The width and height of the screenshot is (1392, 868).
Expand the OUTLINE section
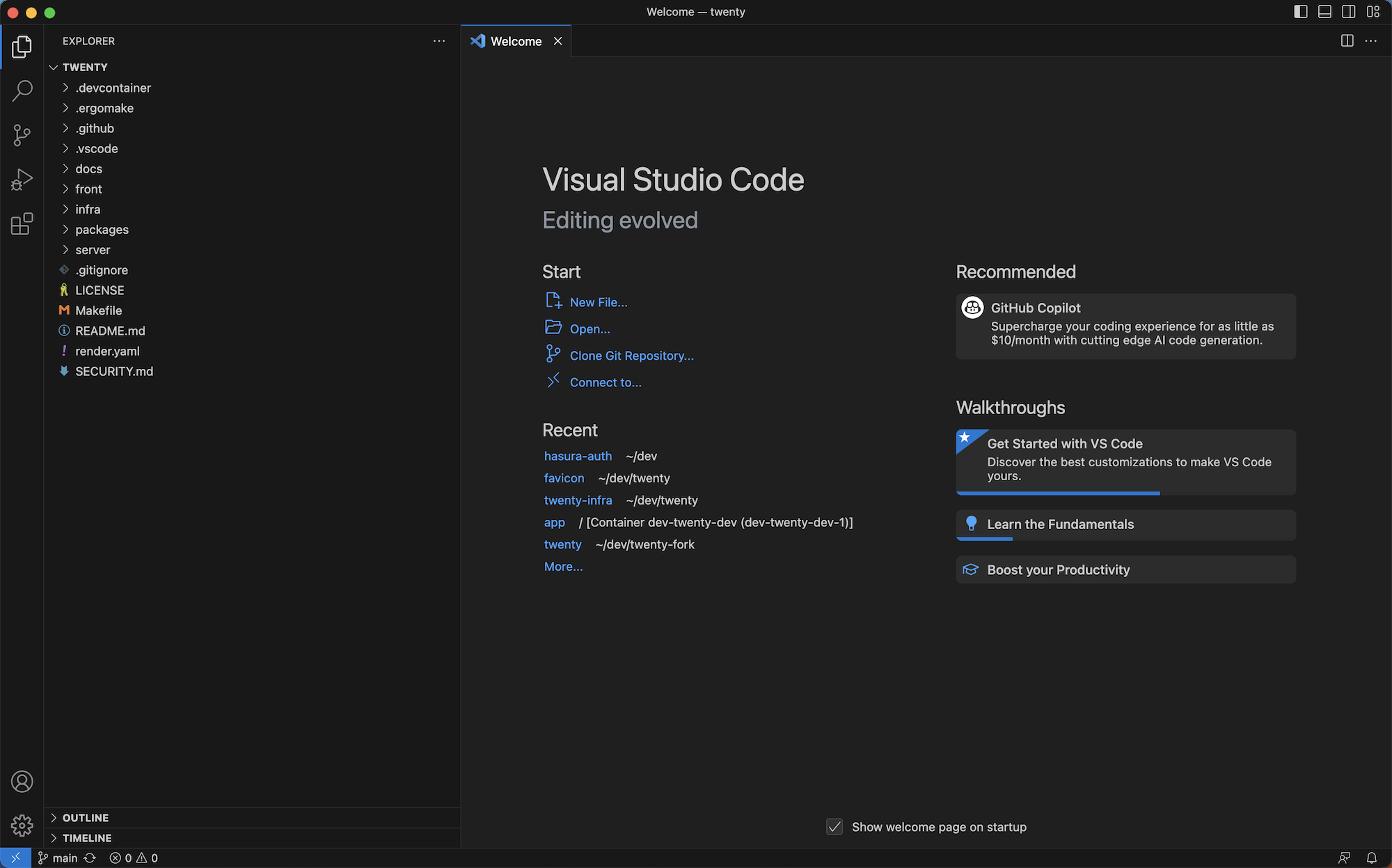[x=85, y=818]
